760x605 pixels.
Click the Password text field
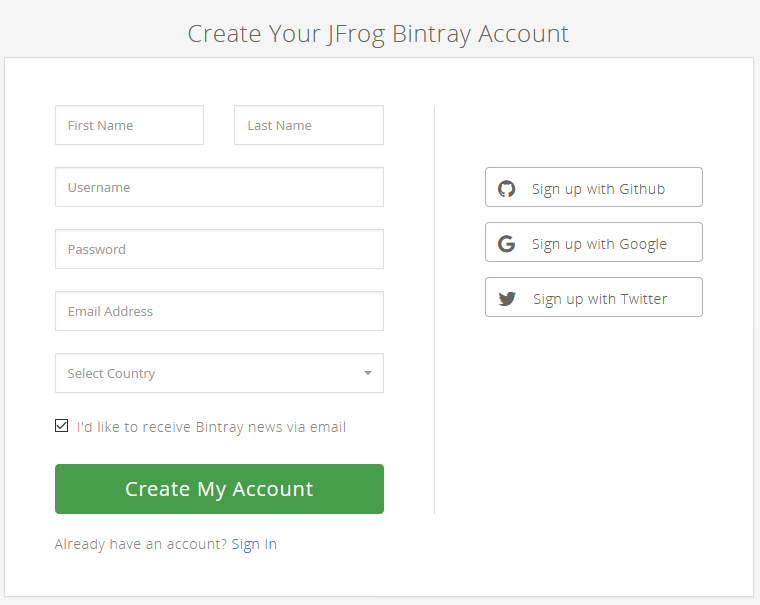coord(219,249)
